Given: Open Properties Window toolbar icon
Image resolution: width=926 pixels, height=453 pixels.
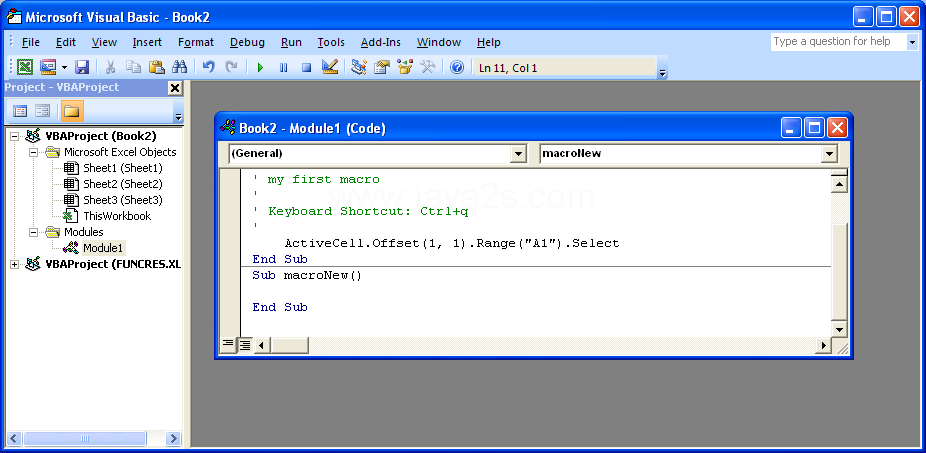Looking at the screenshot, I should tap(382, 67).
